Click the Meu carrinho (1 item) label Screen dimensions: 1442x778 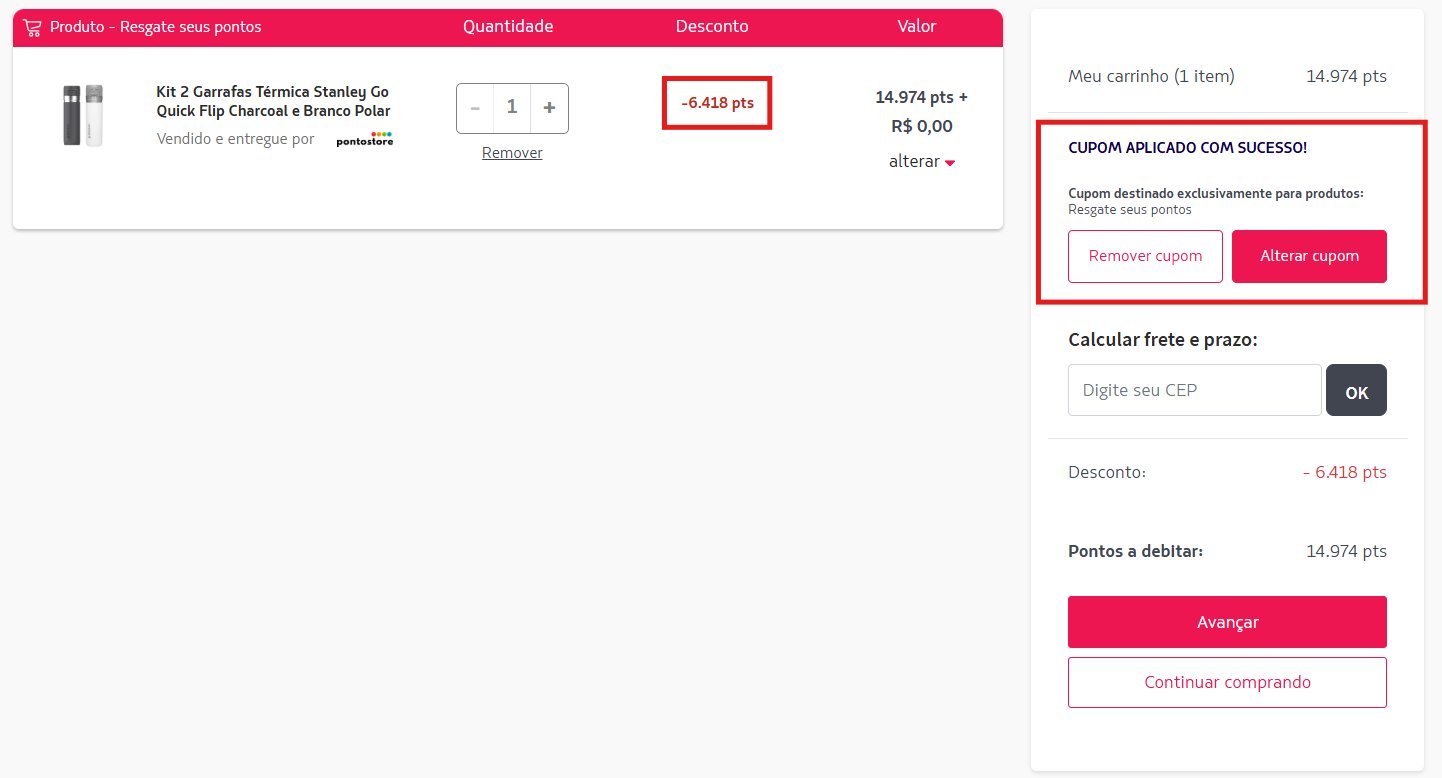click(x=1151, y=76)
